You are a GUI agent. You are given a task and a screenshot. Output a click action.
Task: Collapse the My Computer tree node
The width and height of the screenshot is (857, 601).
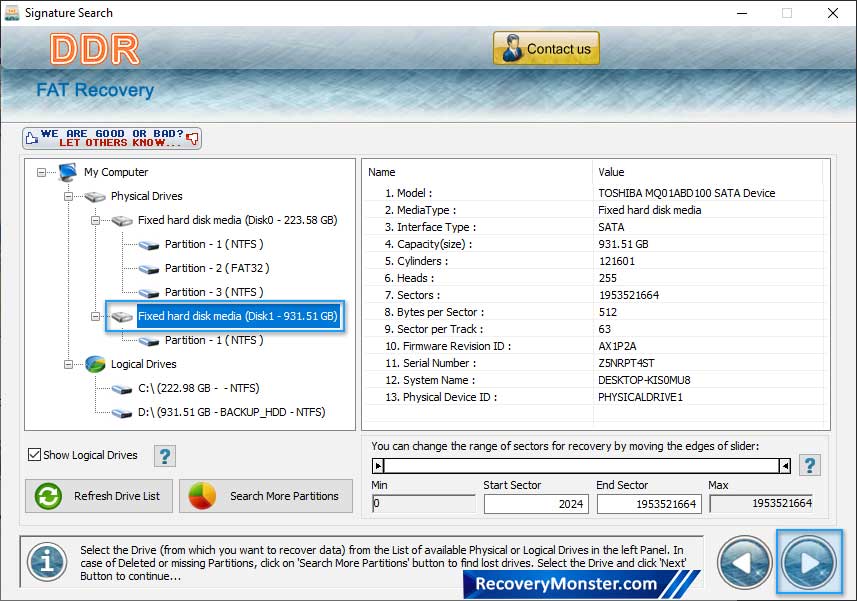(x=42, y=172)
